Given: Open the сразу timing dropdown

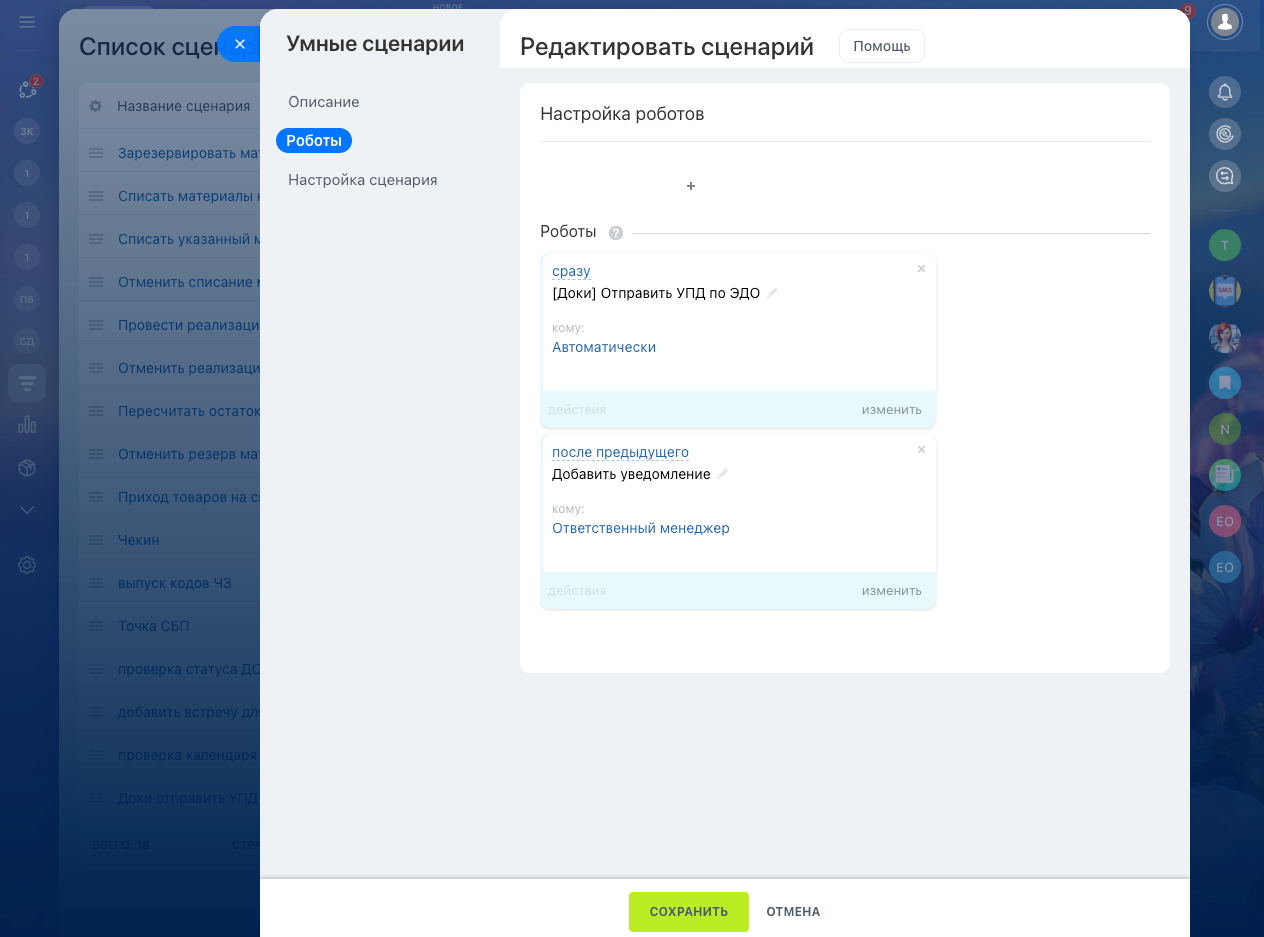Looking at the screenshot, I should pyautogui.click(x=571, y=271).
